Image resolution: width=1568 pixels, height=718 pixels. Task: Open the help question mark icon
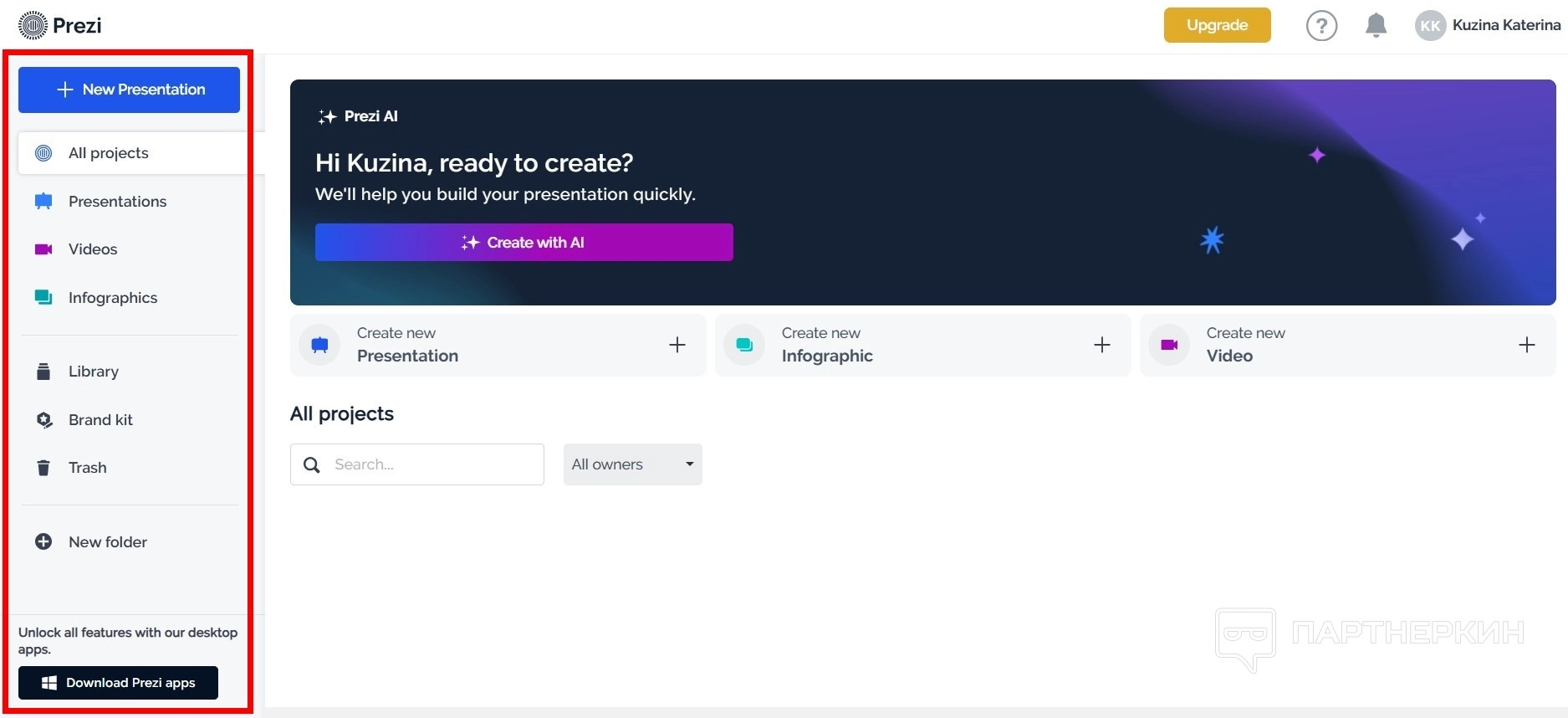[1321, 26]
